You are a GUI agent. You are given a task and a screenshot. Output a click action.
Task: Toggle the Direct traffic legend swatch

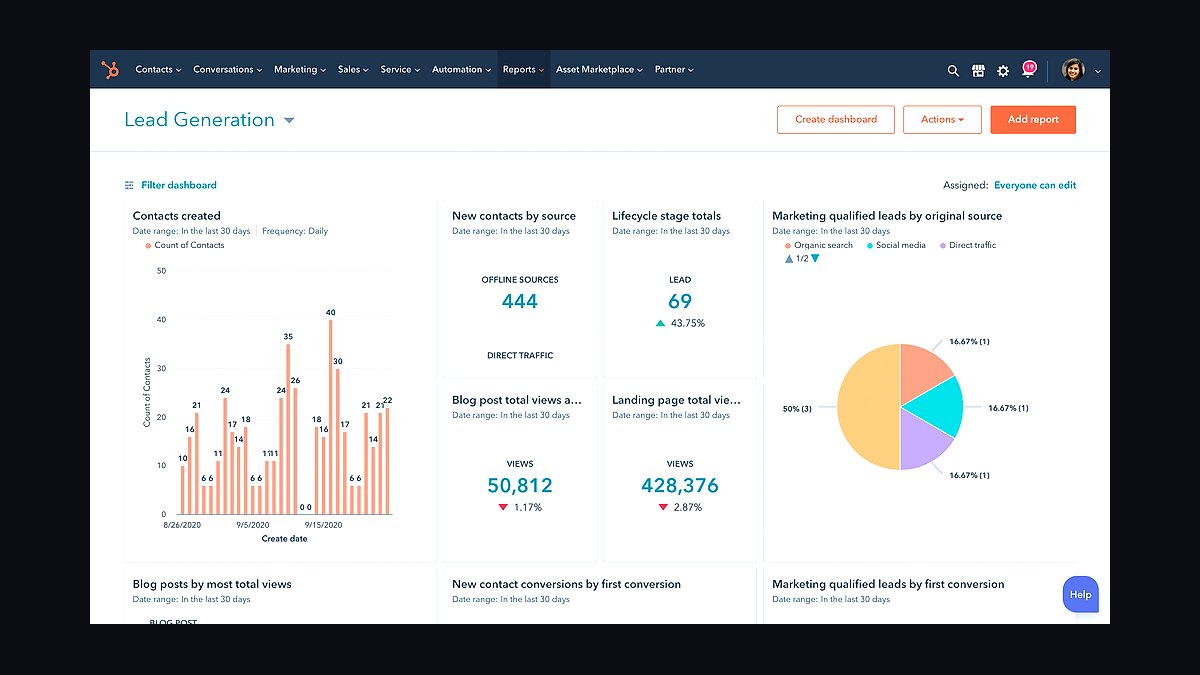click(x=943, y=245)
